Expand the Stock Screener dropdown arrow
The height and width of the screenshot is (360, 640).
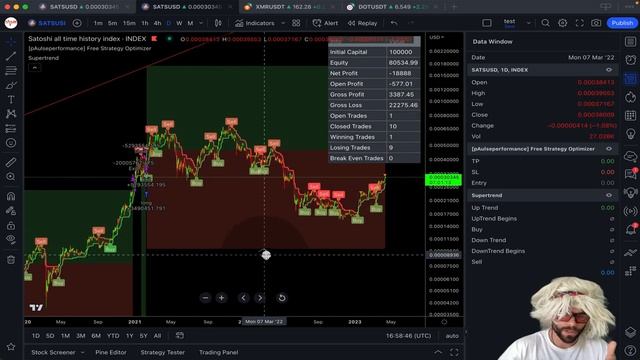(82, 352)
